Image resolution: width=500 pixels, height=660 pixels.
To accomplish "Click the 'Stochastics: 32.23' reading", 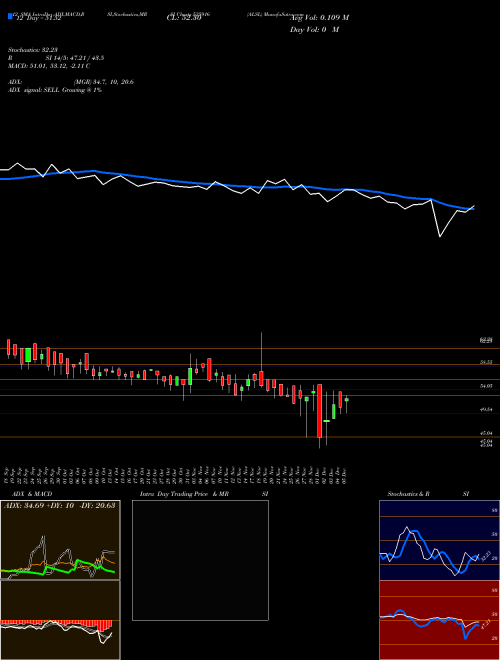I will click(32, 50).
